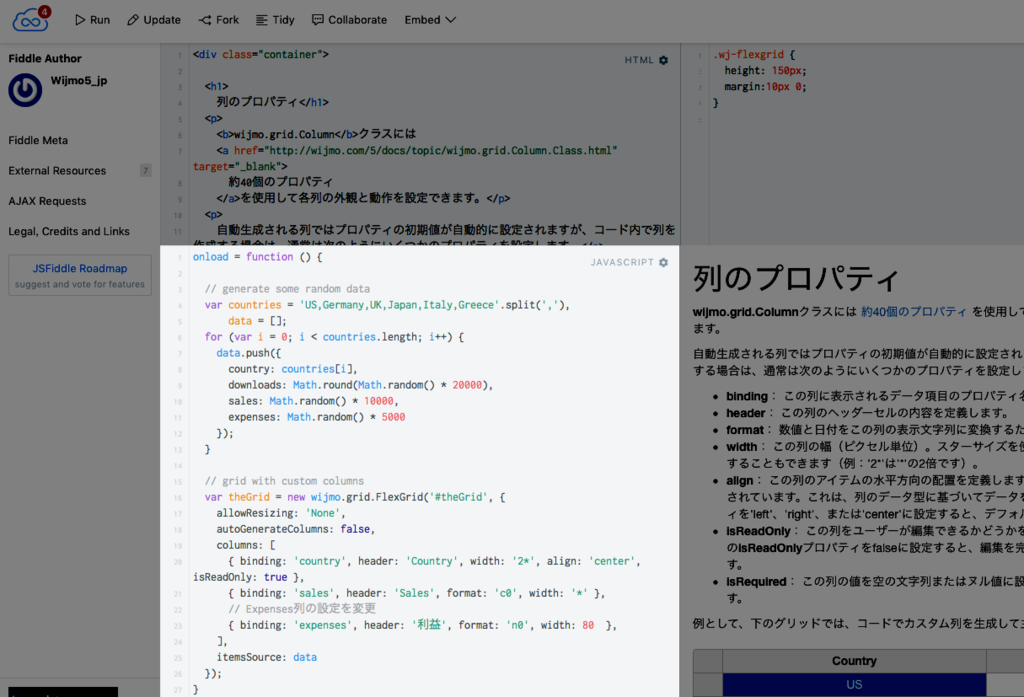Click the Country column header
Viewport: 1024px width, 697px height.
point(854,661)
